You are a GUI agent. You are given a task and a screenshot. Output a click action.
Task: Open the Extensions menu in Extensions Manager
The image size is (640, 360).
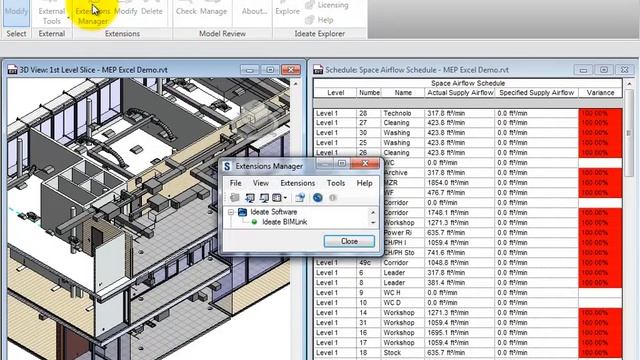tap(298, 183)
